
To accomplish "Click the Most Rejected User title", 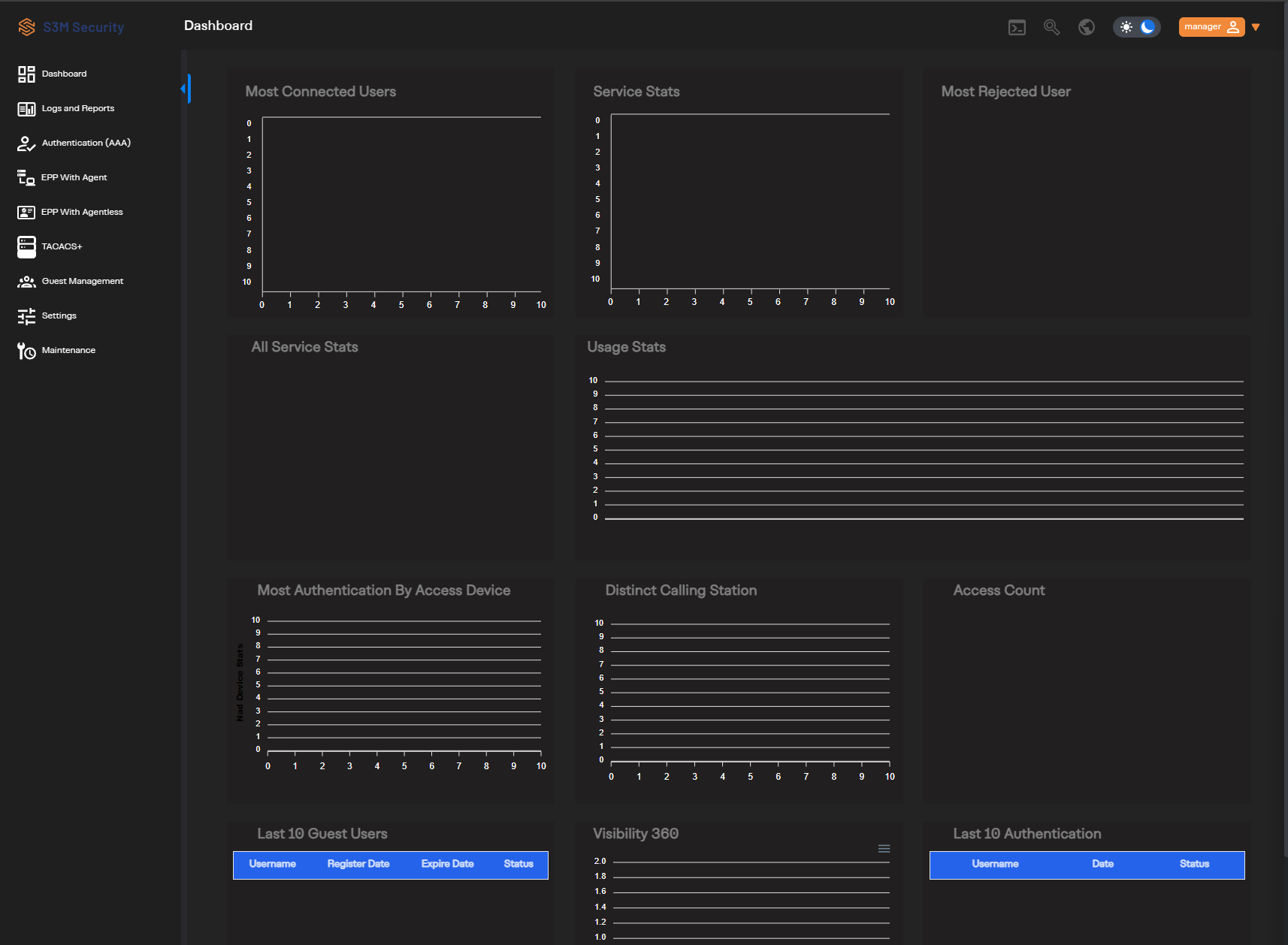I will [1006, 92].
